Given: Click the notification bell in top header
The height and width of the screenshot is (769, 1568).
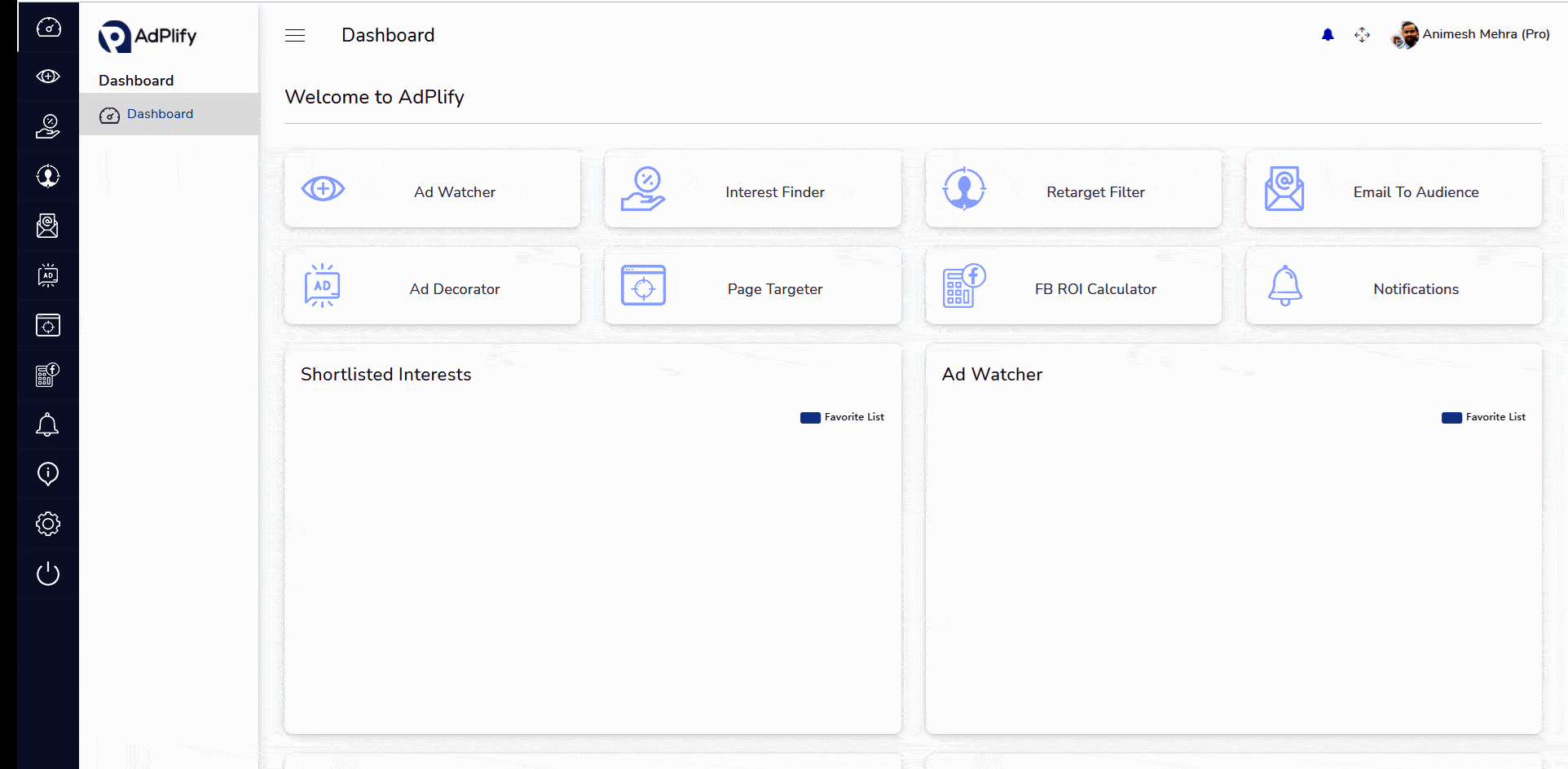Looking at the screenshot, I should click(x=1328, y=34).
